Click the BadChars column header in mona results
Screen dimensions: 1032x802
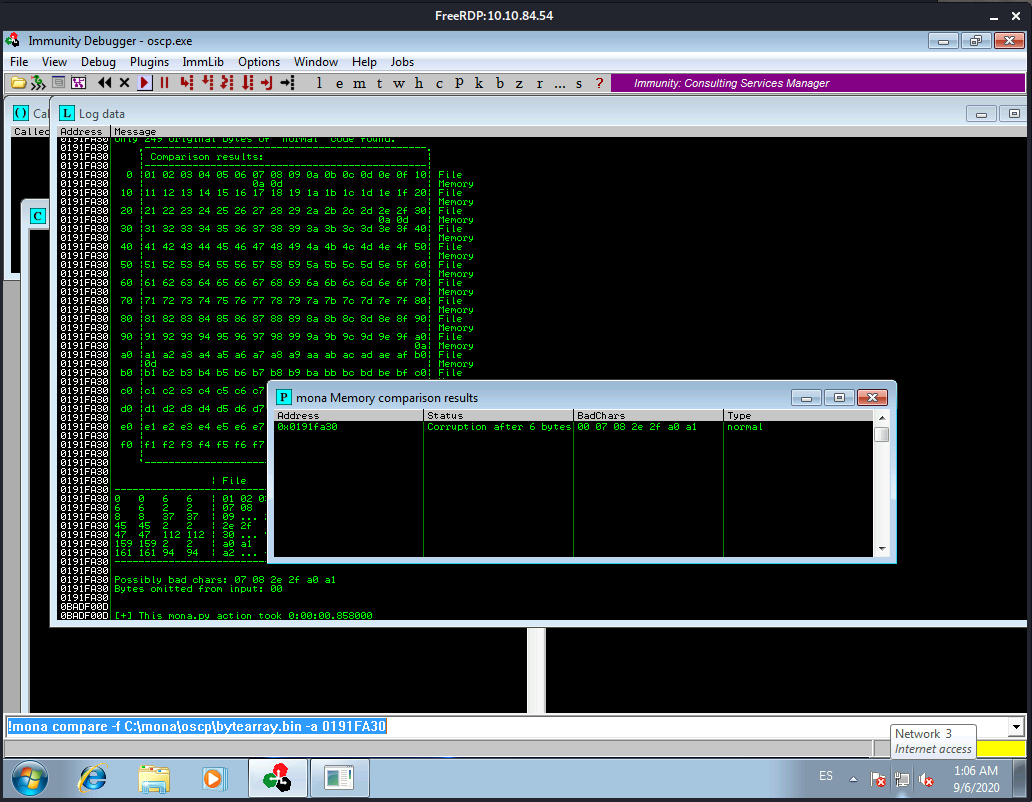pyautogui.click(x=648, y=416)
